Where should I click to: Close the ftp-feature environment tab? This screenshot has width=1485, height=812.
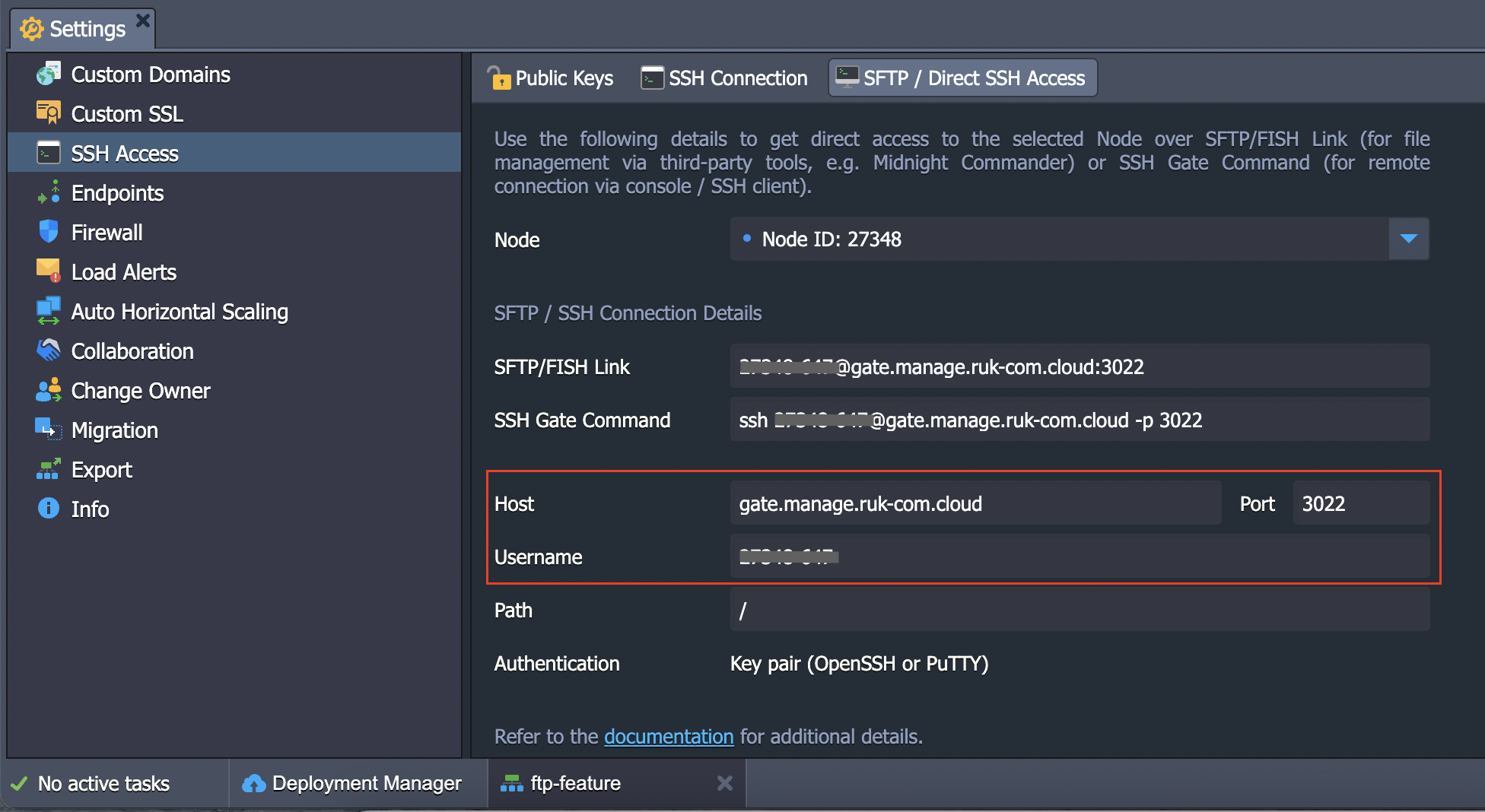pos(723,782)
